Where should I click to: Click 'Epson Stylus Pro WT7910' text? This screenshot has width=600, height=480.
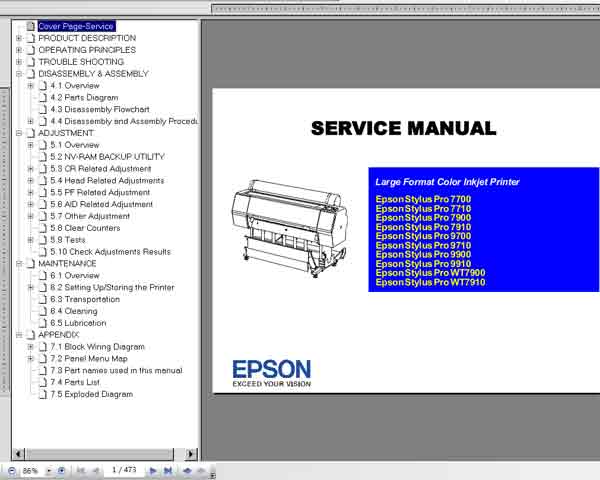(430, 282)
